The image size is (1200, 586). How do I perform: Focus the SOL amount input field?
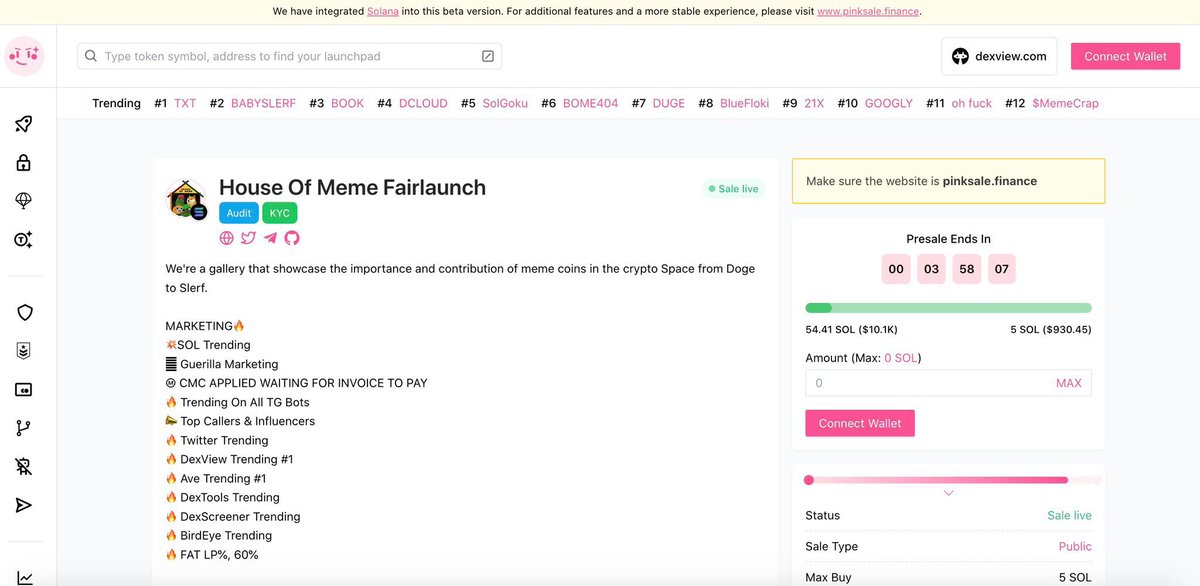point(948,383)
